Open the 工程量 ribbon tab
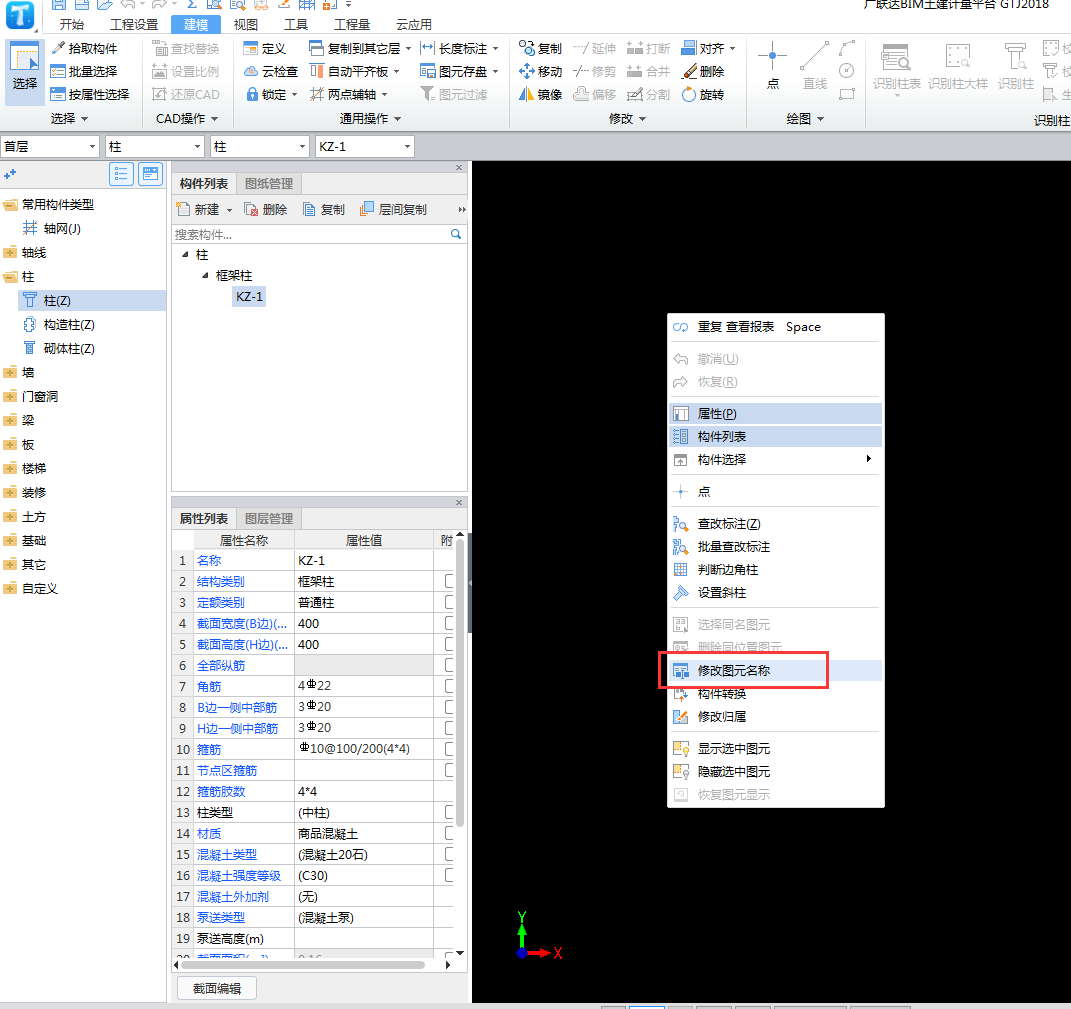This screenshot has width=1071, height=1009. click(352, 25)
